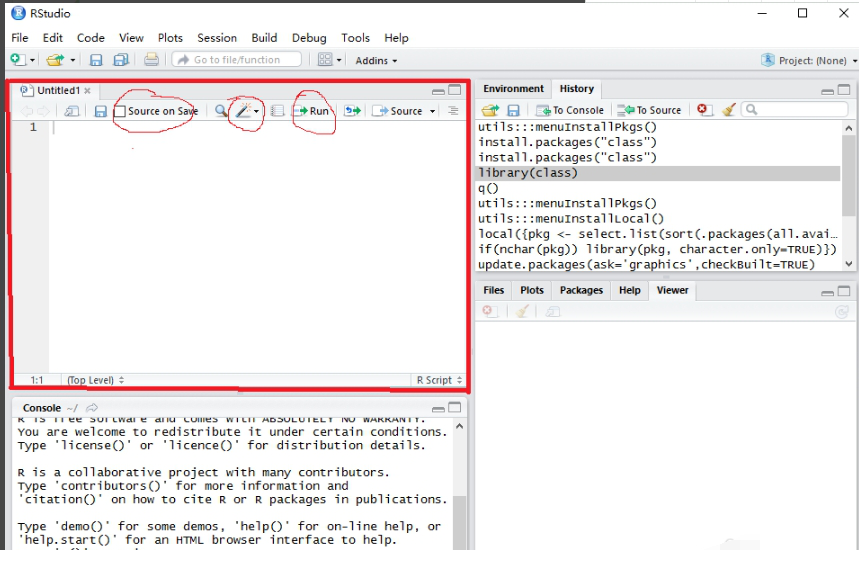Open the Build menu
The height and width of the screenshot is (572, 859).
[264, 38]
